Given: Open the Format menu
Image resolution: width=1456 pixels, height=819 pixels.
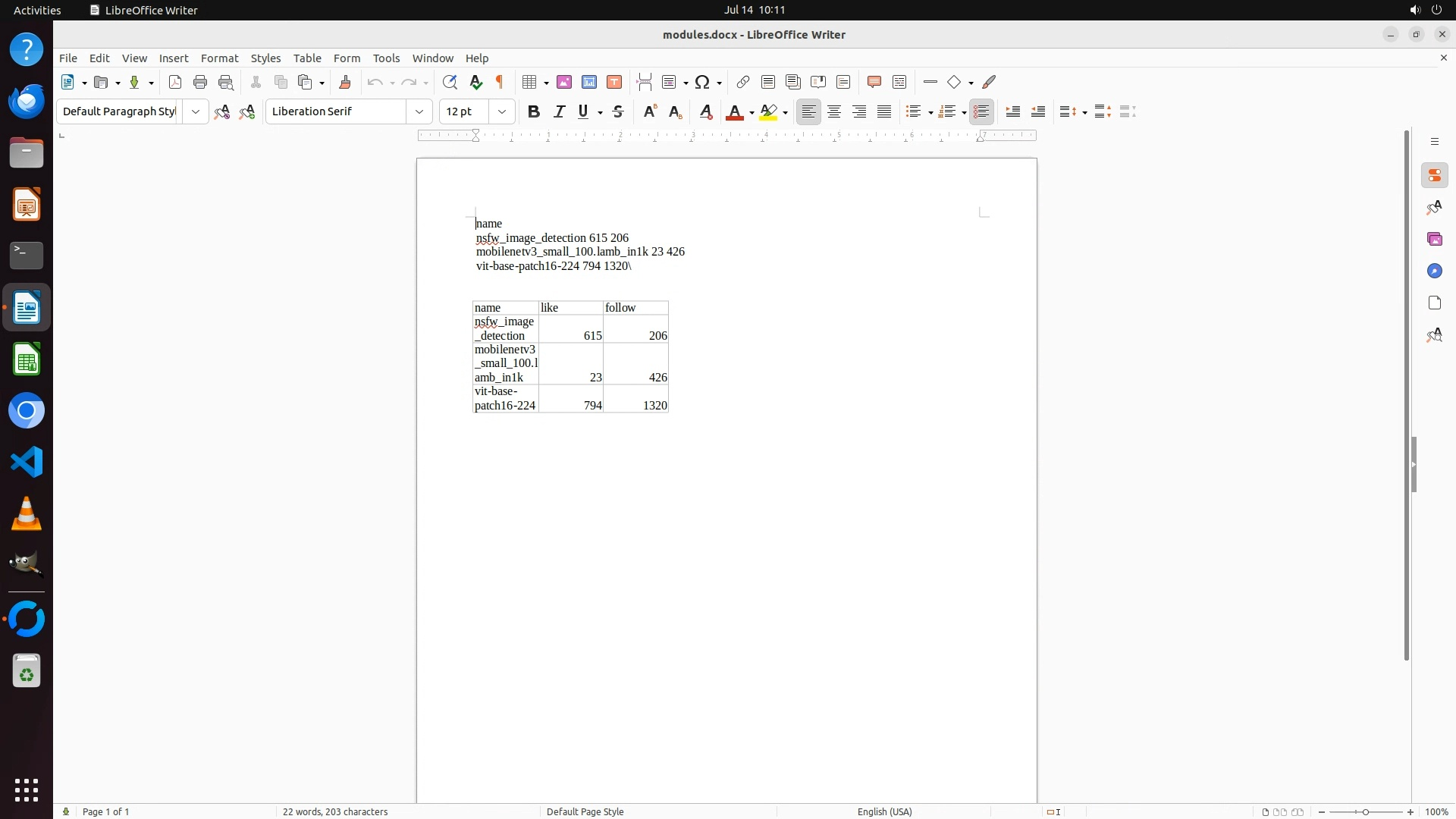Looking at the screenshot, I should (219, 58).
